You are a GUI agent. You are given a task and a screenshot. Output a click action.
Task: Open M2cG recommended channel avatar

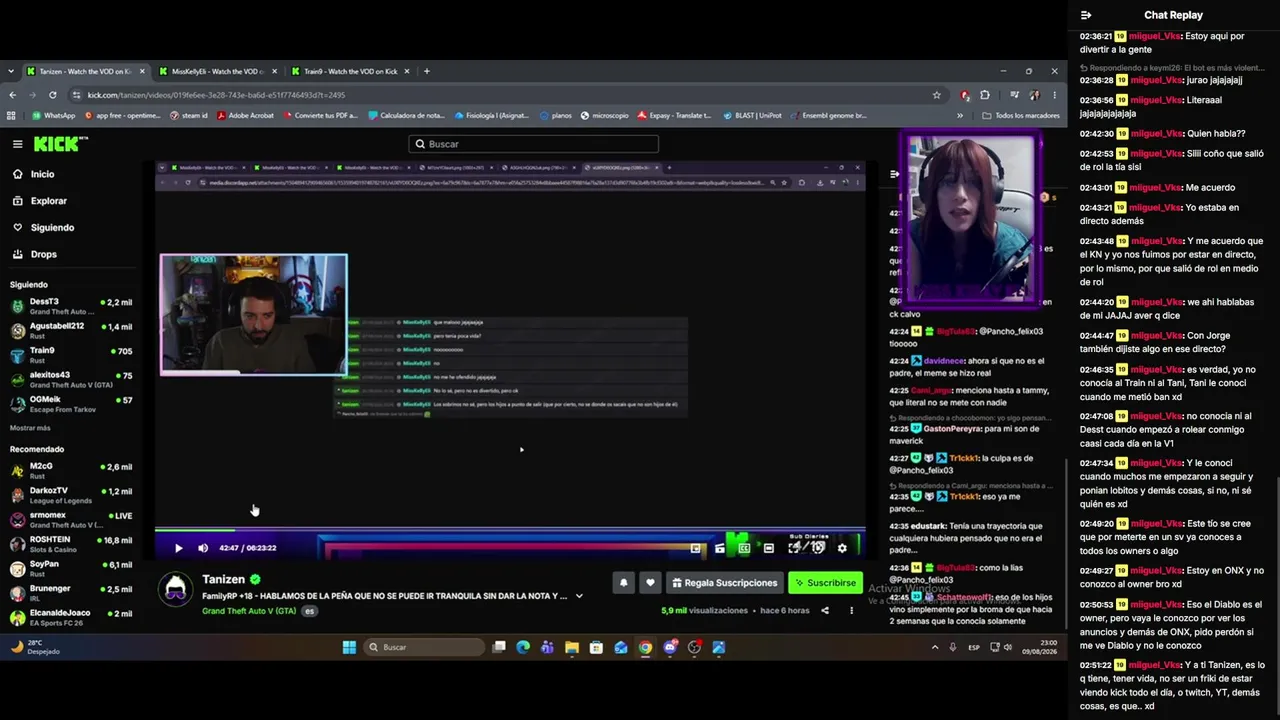17,471
